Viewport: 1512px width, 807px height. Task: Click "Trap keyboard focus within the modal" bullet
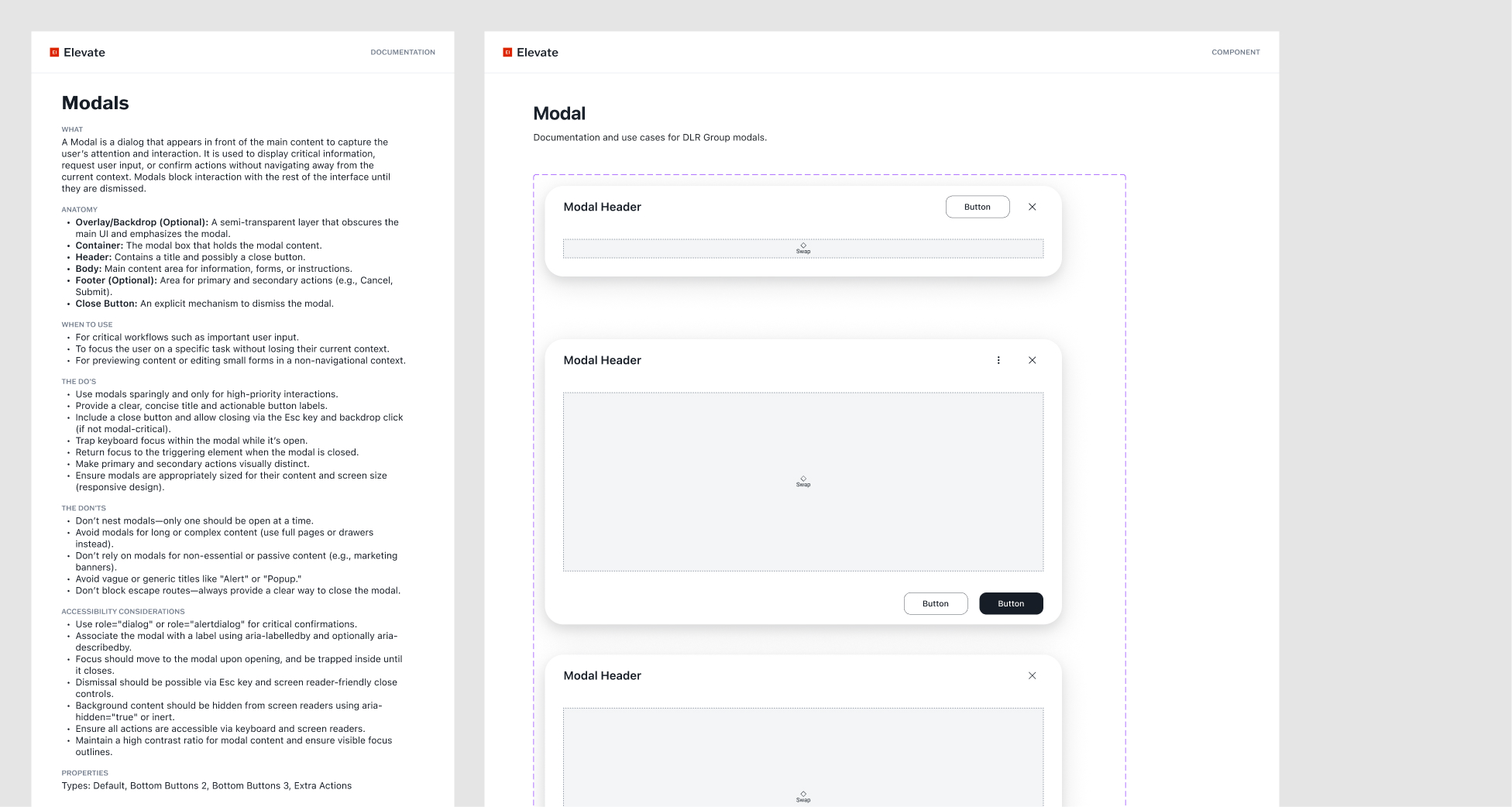[x=191, y=441]
